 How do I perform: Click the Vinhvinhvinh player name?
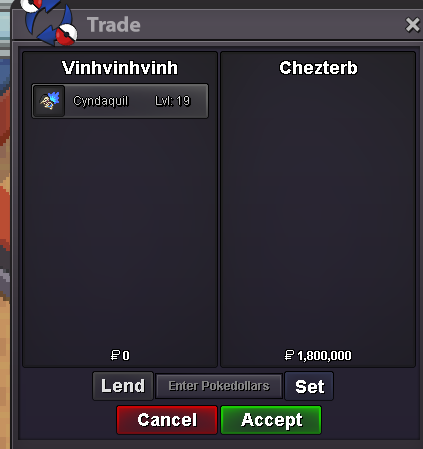(x=120, y=68)
